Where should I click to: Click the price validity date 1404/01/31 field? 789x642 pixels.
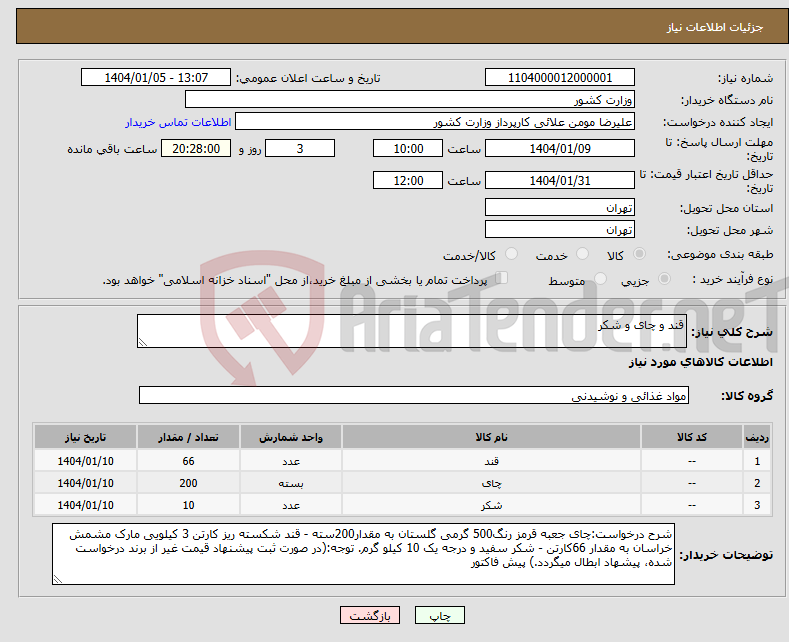point(560,180)
